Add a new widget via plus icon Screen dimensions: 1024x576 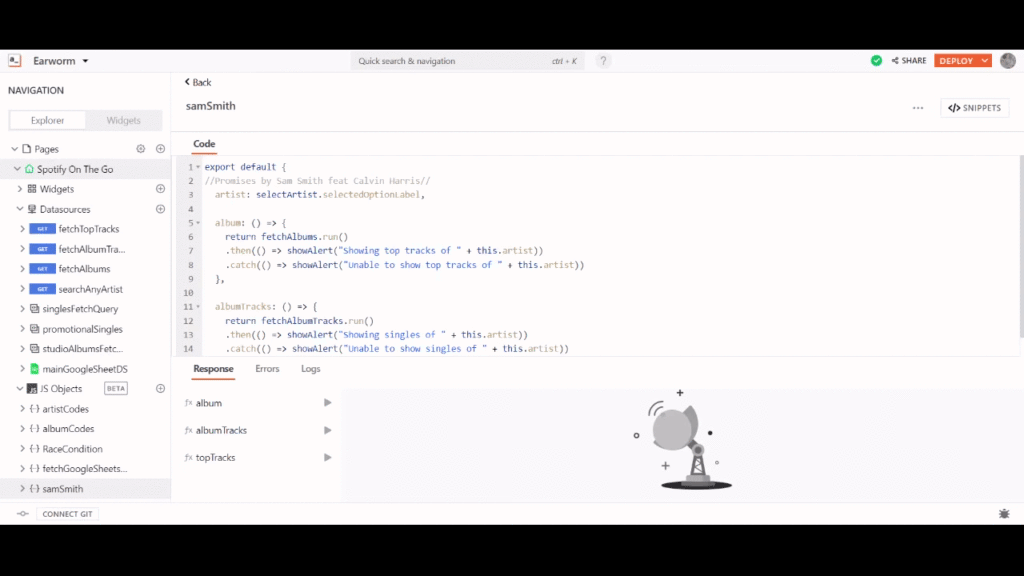[x=160, y=189]
